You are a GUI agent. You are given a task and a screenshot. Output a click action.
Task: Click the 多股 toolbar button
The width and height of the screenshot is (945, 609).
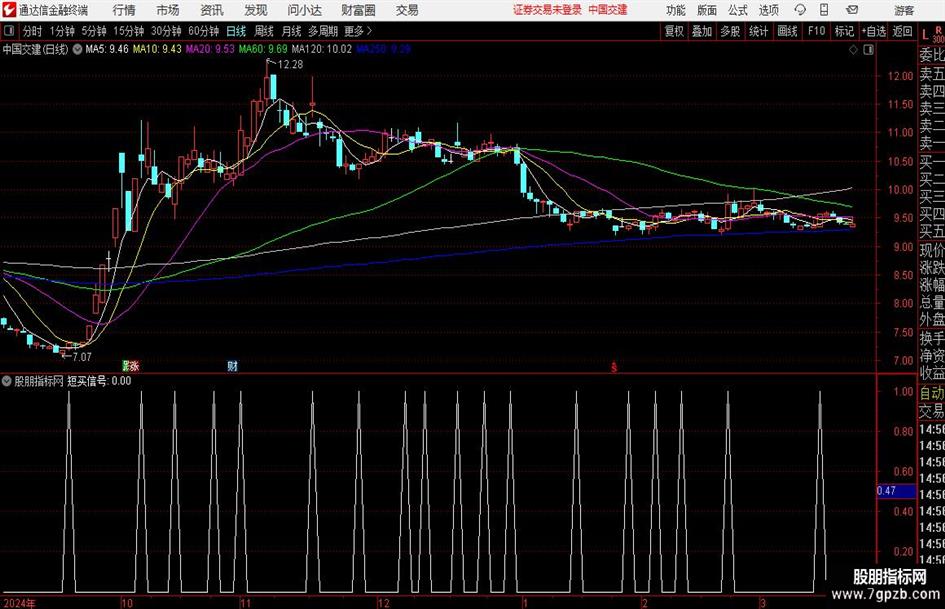click(730, 31)
